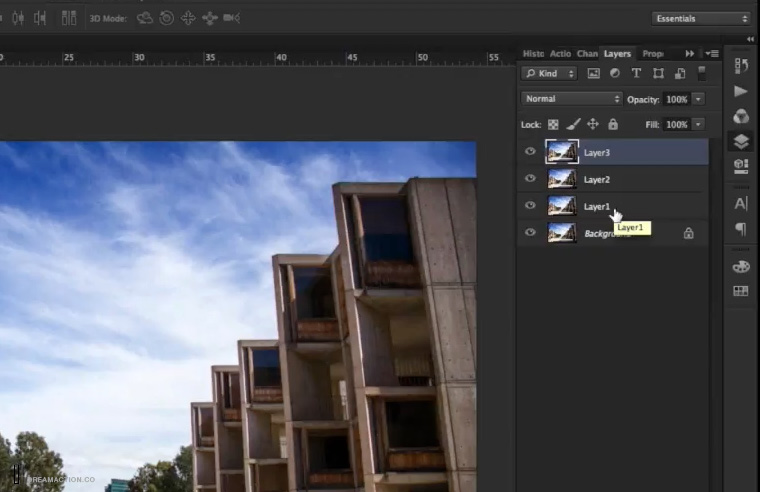Hide Layer2 with its eye icon

[x=530, y=178]
